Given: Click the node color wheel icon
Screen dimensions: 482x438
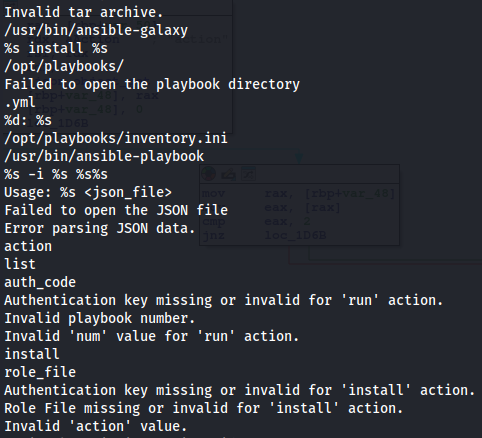Looking at the screenshot, I should [208, 174].
